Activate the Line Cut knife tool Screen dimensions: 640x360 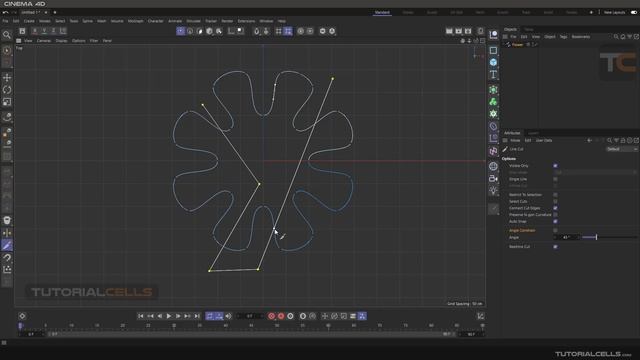[7, 245]
